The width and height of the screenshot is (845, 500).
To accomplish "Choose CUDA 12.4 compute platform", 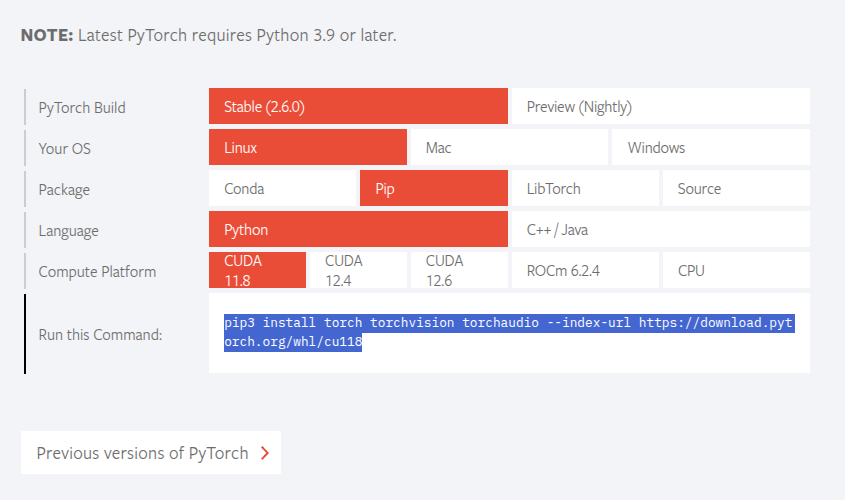I will click(x=358, y=270).
